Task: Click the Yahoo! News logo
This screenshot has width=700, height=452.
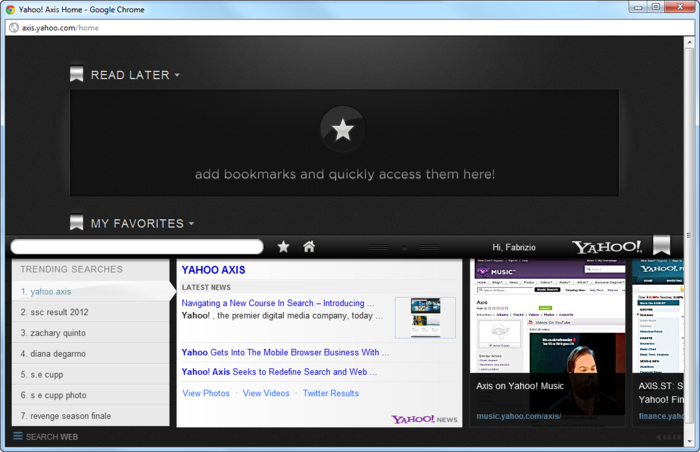Action: (424, 419)
